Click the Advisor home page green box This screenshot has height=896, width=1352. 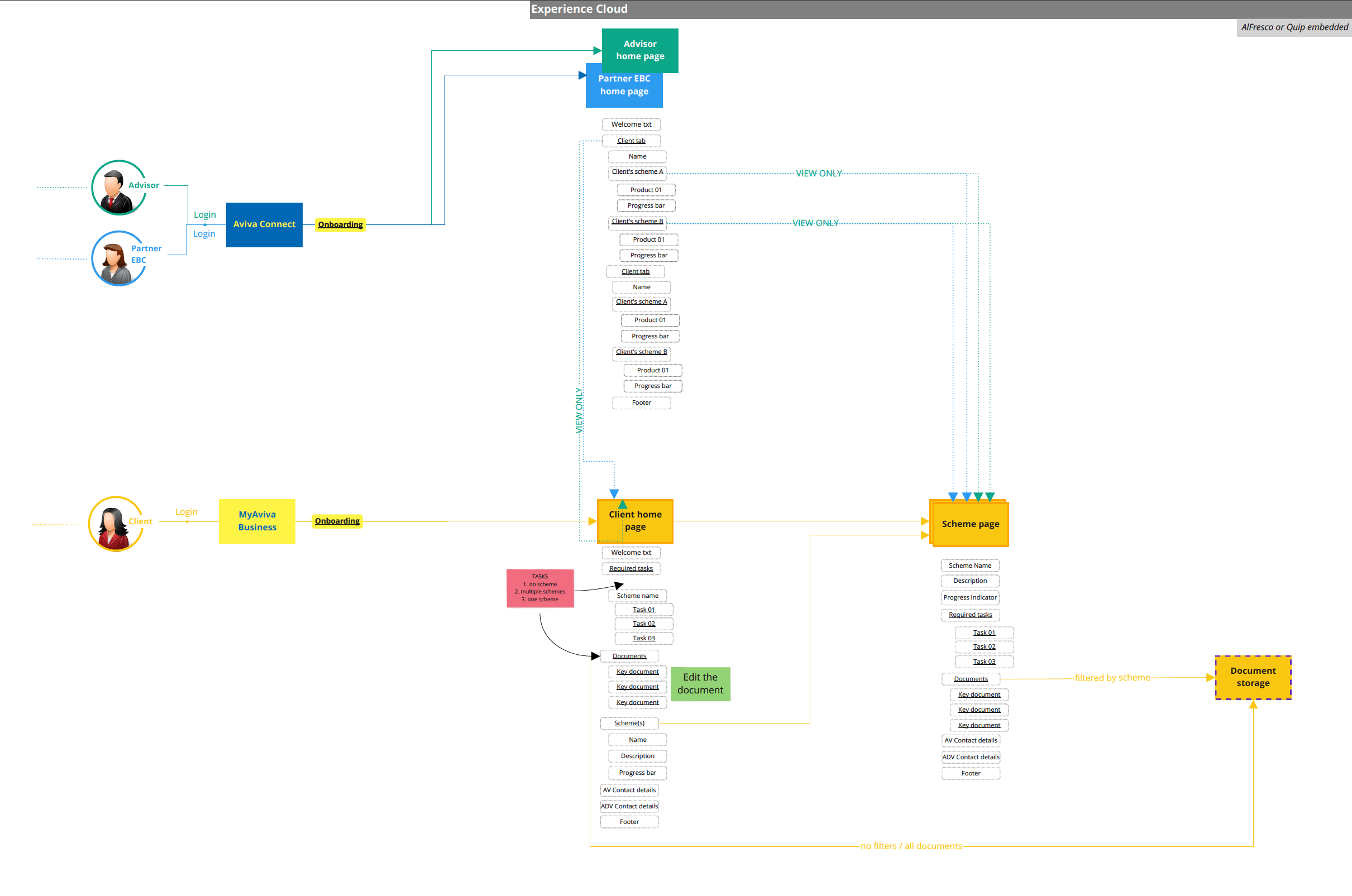tap(639, 50)
